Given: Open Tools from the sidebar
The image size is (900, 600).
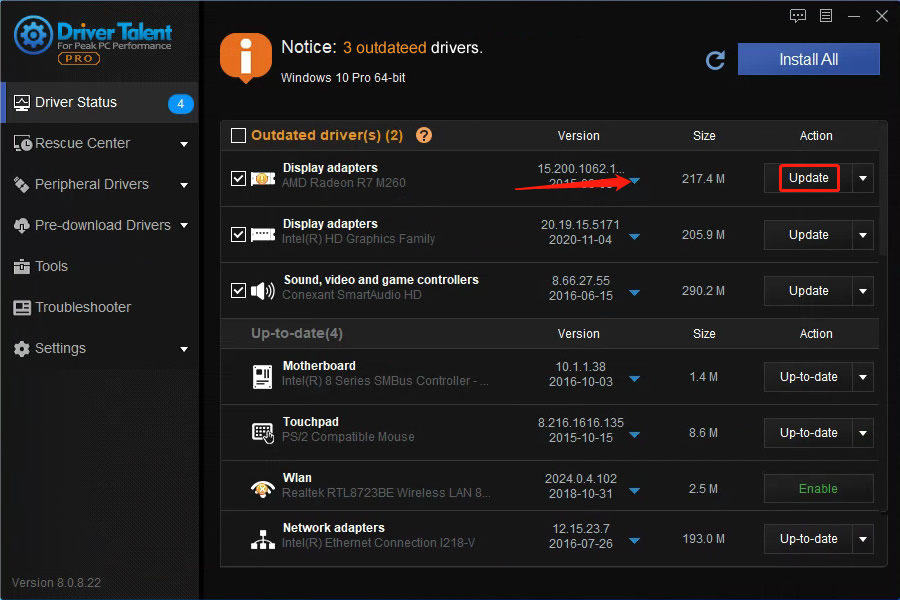Looking at the screenshot, I should click(100, 266).
